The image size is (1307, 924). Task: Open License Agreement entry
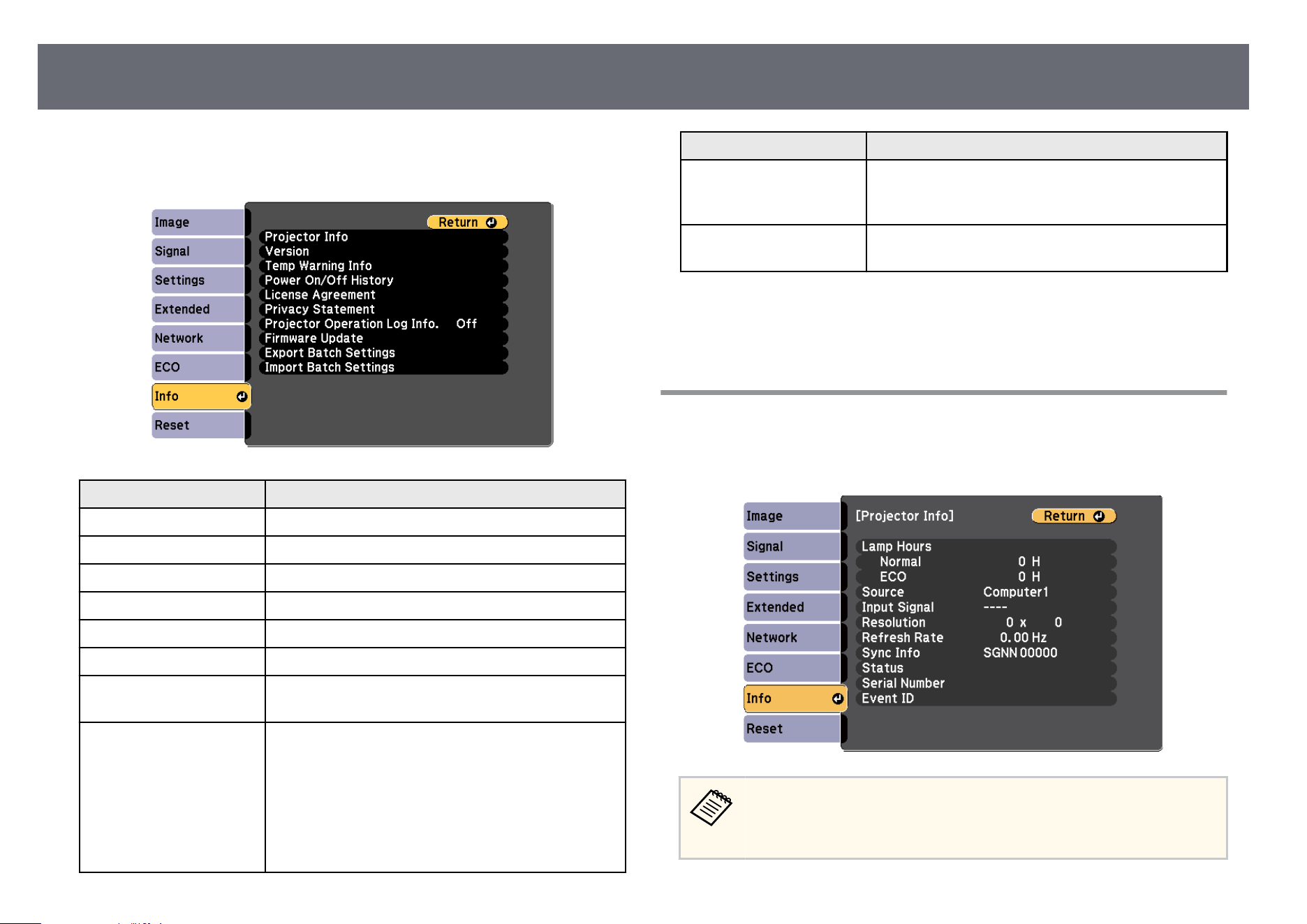(x=383, y=295)
